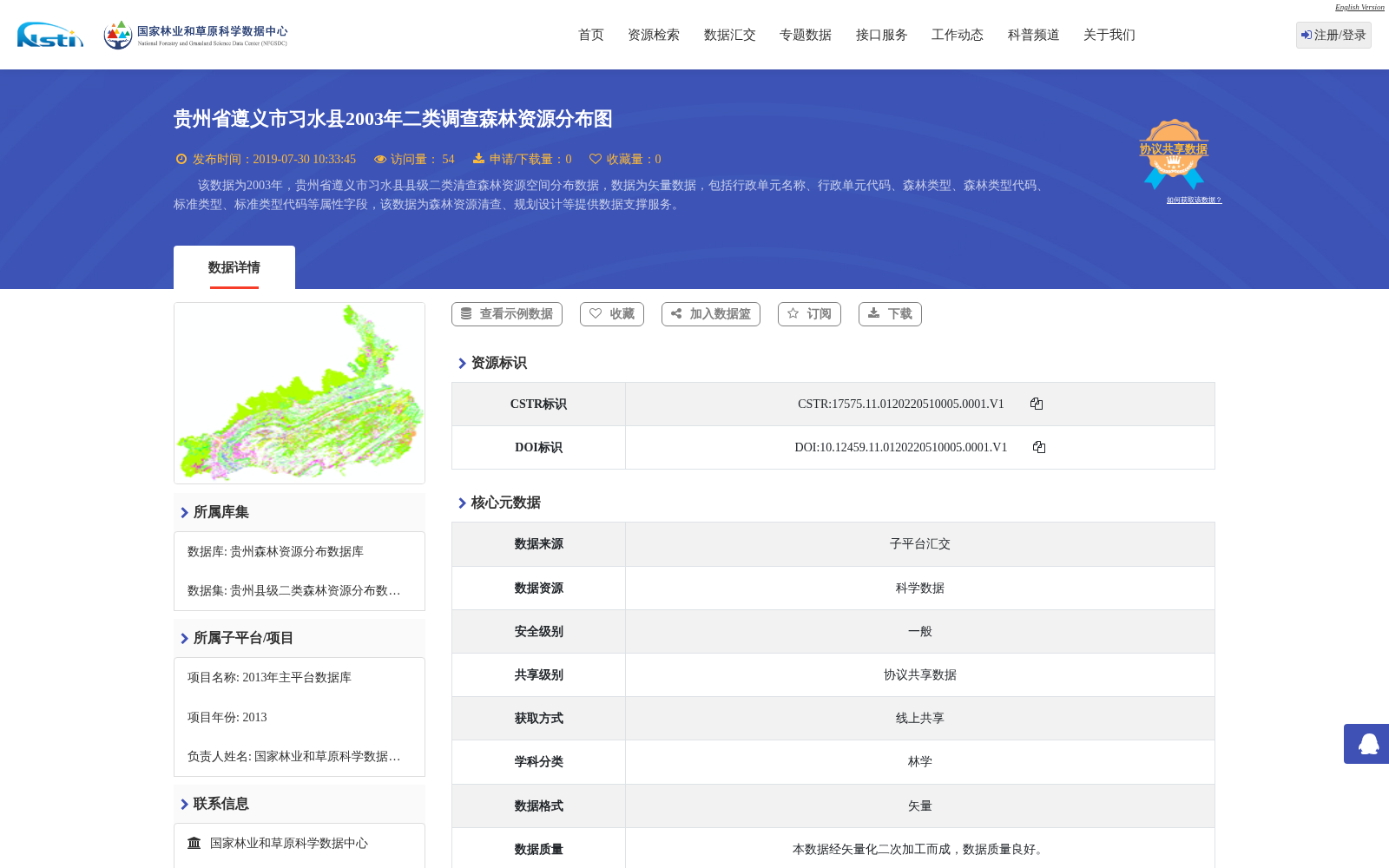Copy the CSTR identifier with copy icon
1389x868 pixels.
point(1037,404)
